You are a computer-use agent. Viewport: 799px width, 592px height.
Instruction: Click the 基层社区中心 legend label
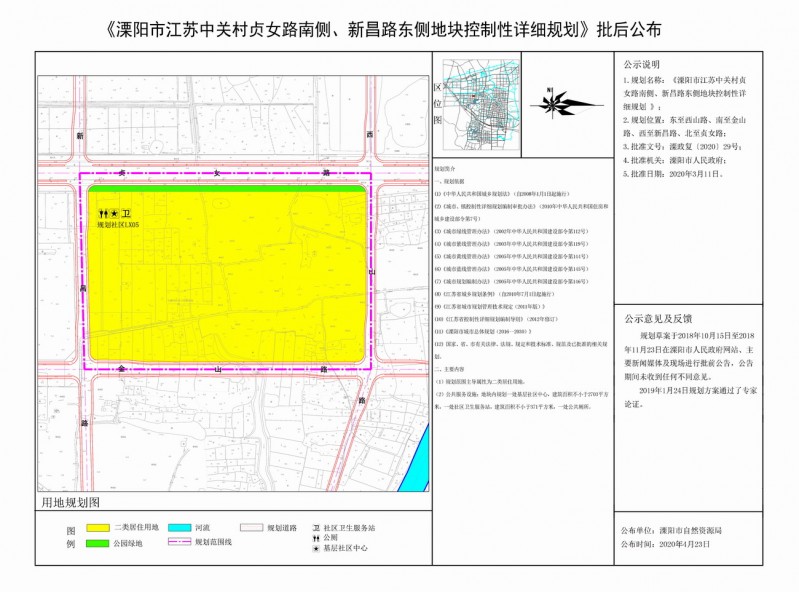click(345, 549)
